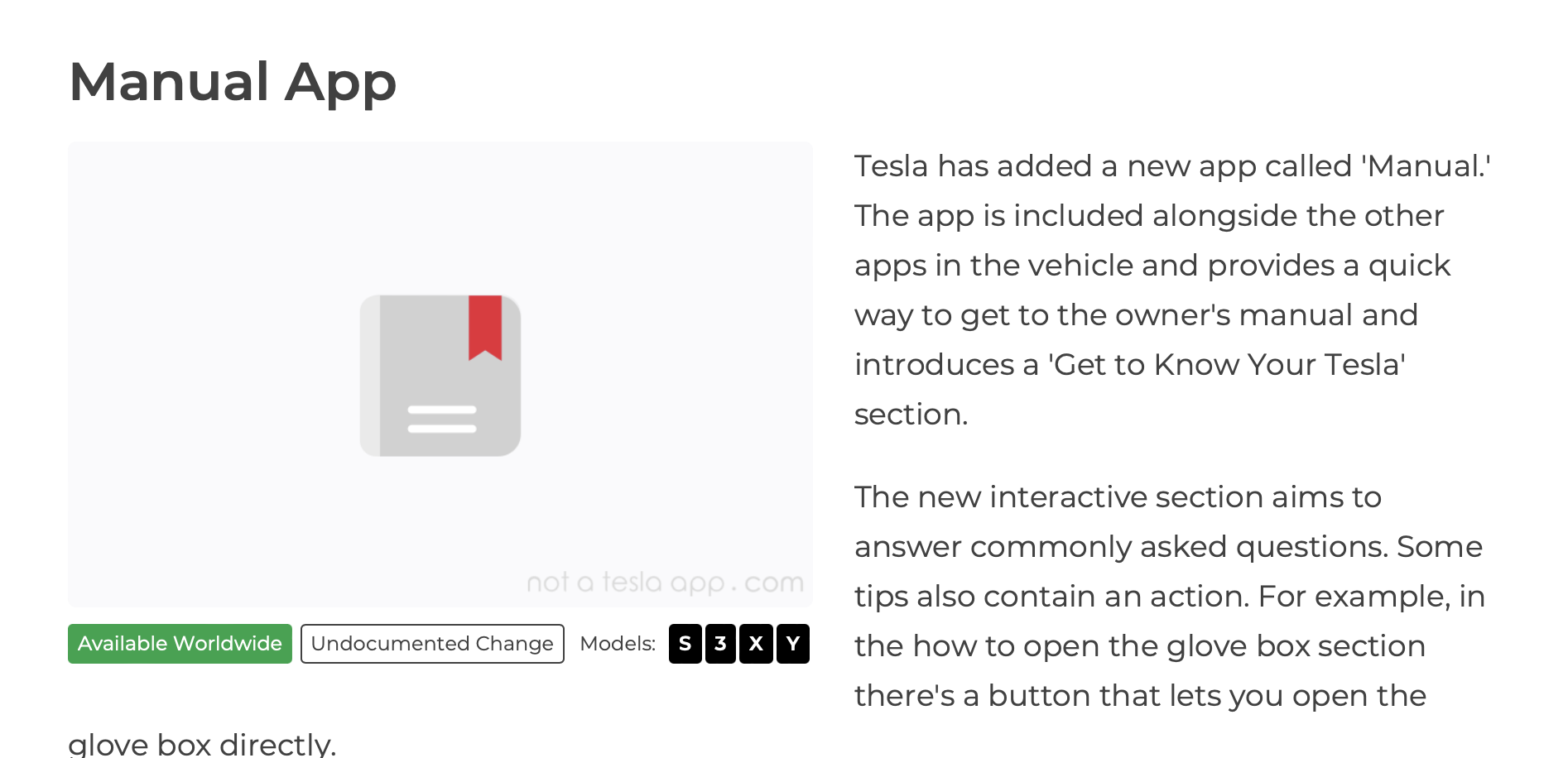Open the Manual App feature image
The height and width of the screenshot is (758, 1568).
click(440, 374)
